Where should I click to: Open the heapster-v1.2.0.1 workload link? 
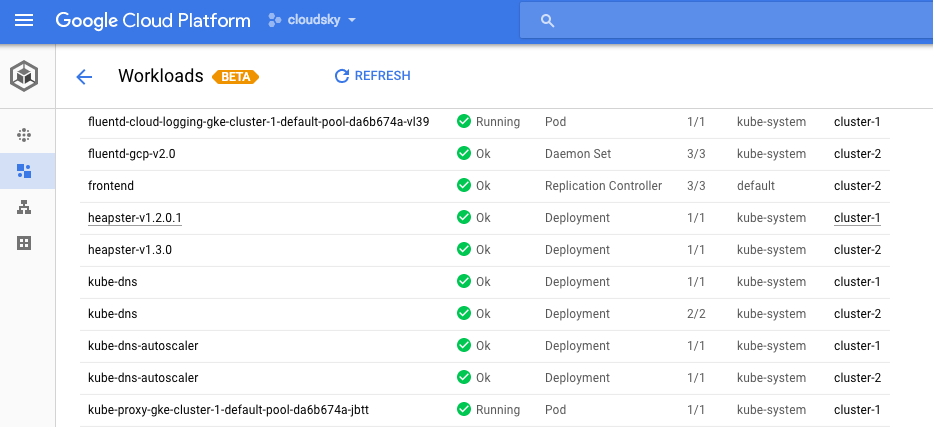(134, 218)
